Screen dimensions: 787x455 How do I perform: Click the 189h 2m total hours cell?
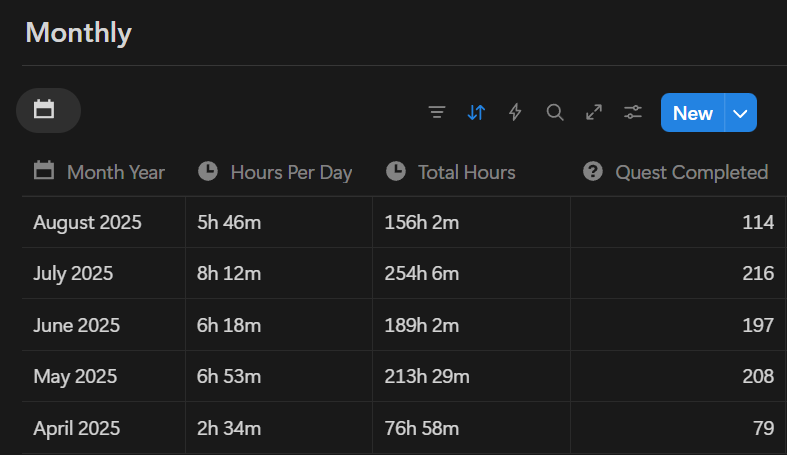click(x=421, y=326)
